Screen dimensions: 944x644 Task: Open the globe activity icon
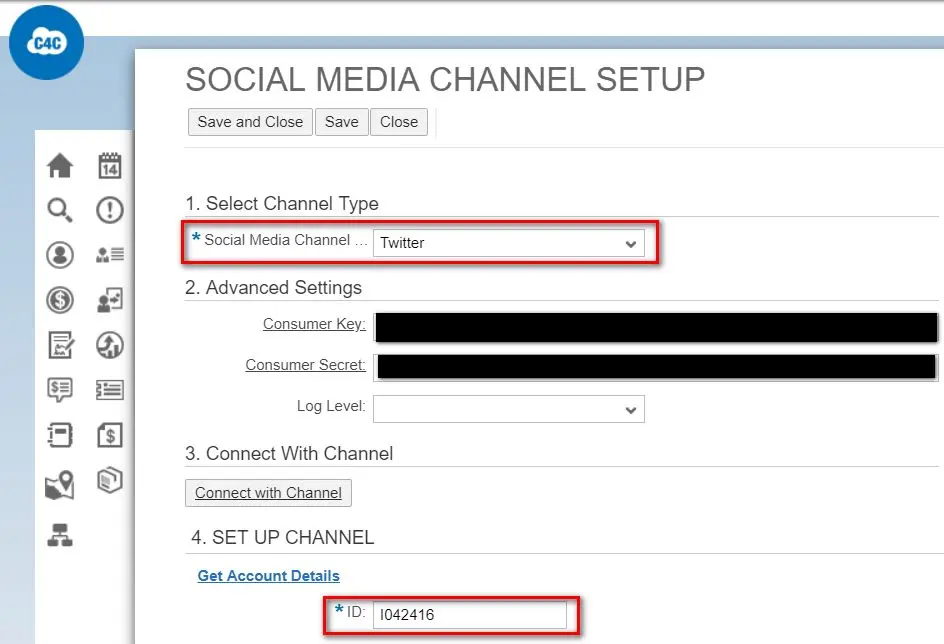click(x=110, y=345)
